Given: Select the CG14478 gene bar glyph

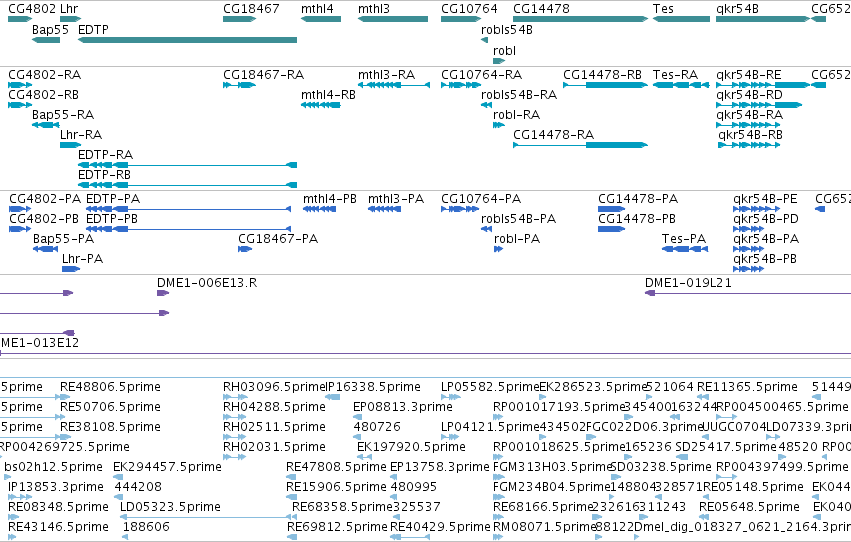Looking at the screenshot, I should click(580, 19).
